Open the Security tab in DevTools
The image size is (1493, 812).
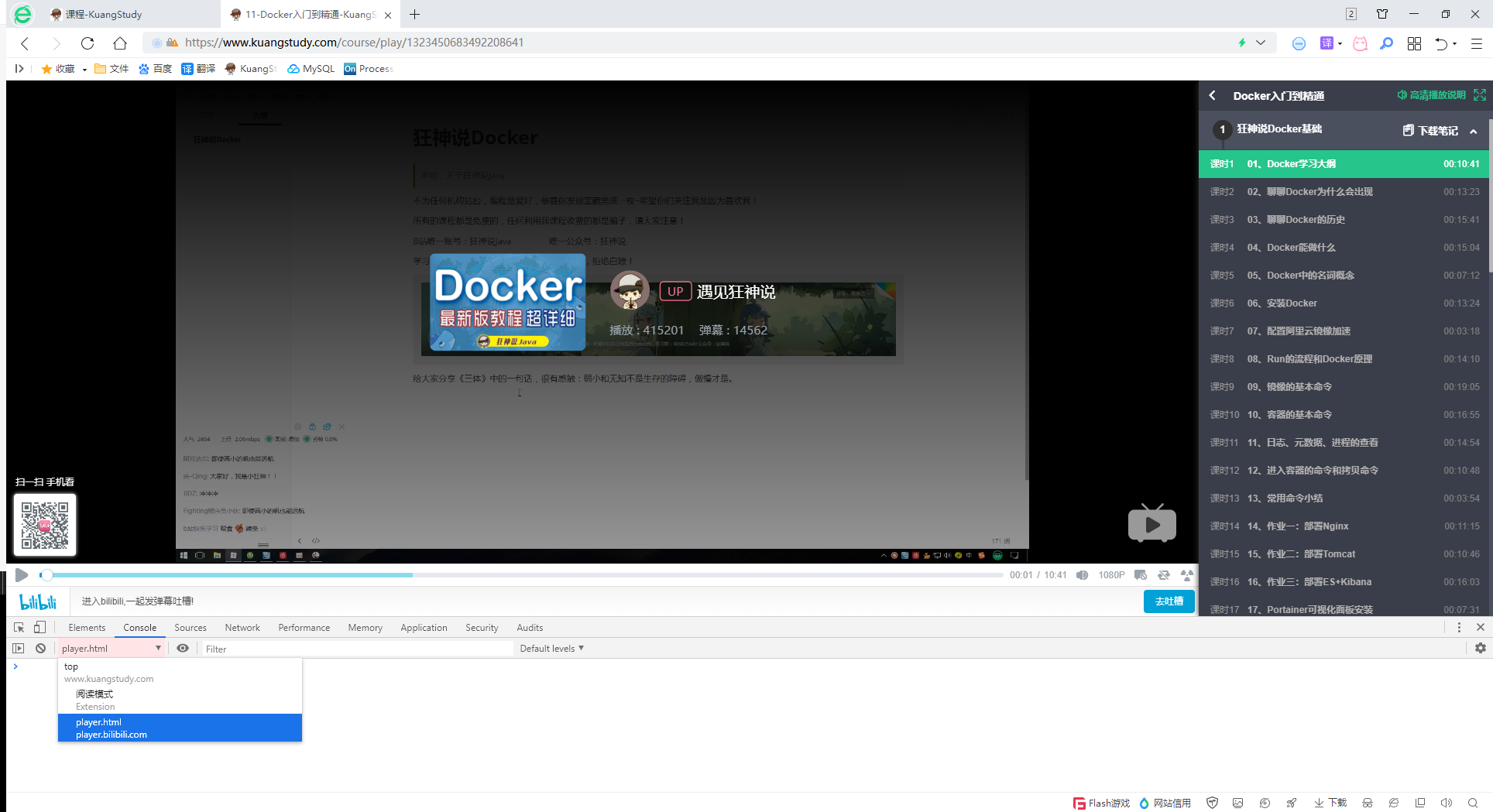point(482,628)
